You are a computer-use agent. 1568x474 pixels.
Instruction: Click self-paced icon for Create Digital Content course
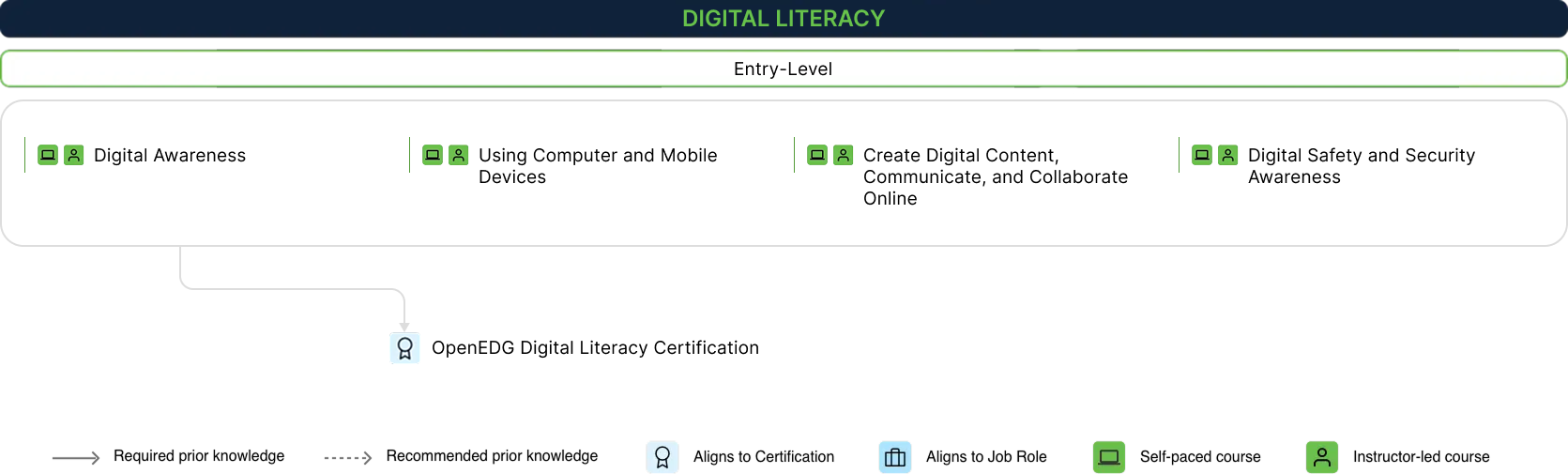(x=817, y=155)
